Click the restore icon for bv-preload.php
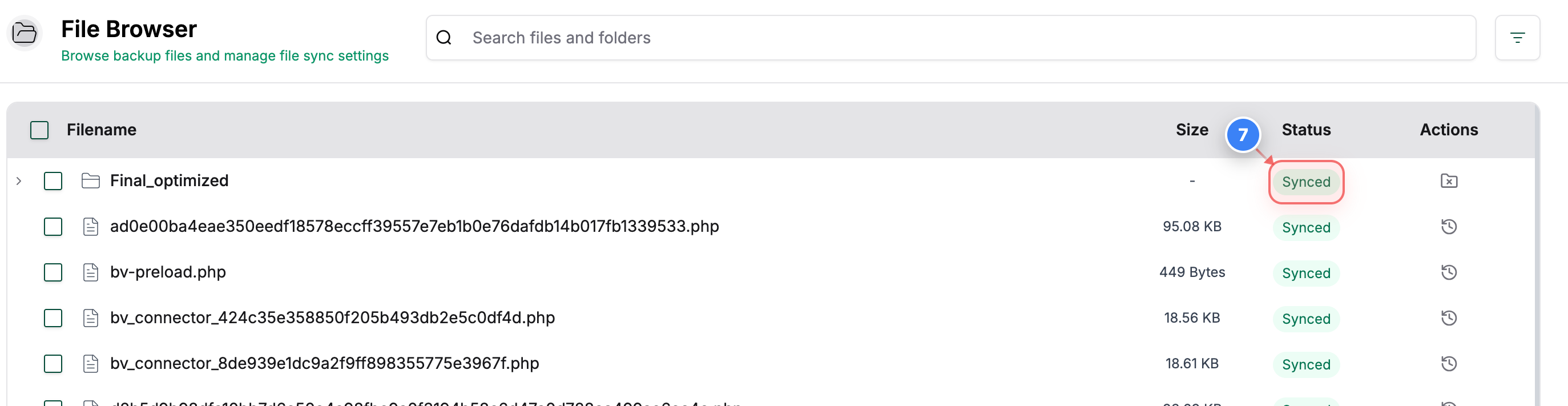1568x406 pixels. pyautogui.click(x=1449, y=272)
